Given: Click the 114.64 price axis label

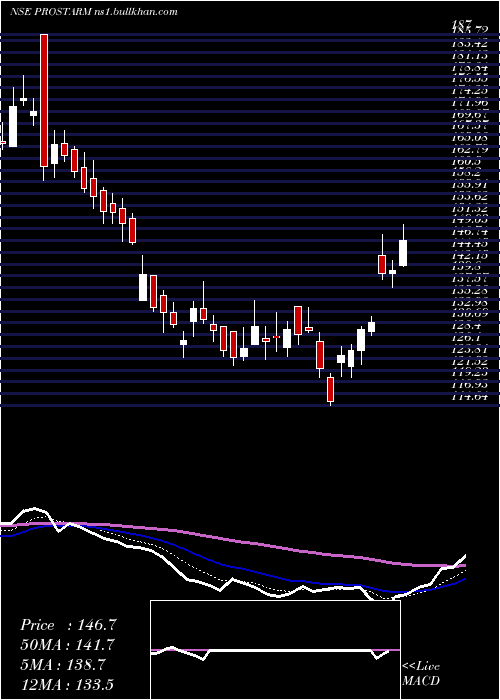Looking at the screenshot, I should pos(469,396).
